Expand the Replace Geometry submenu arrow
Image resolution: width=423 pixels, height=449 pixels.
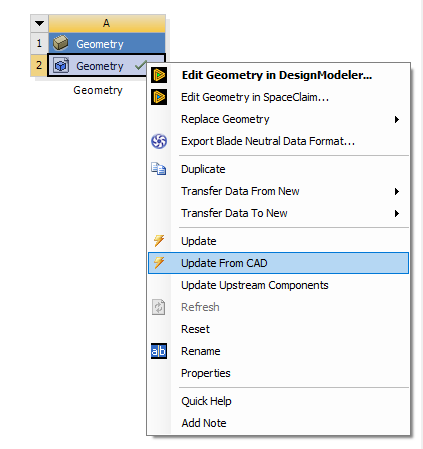pyautogui.click(x=397, y=119)
